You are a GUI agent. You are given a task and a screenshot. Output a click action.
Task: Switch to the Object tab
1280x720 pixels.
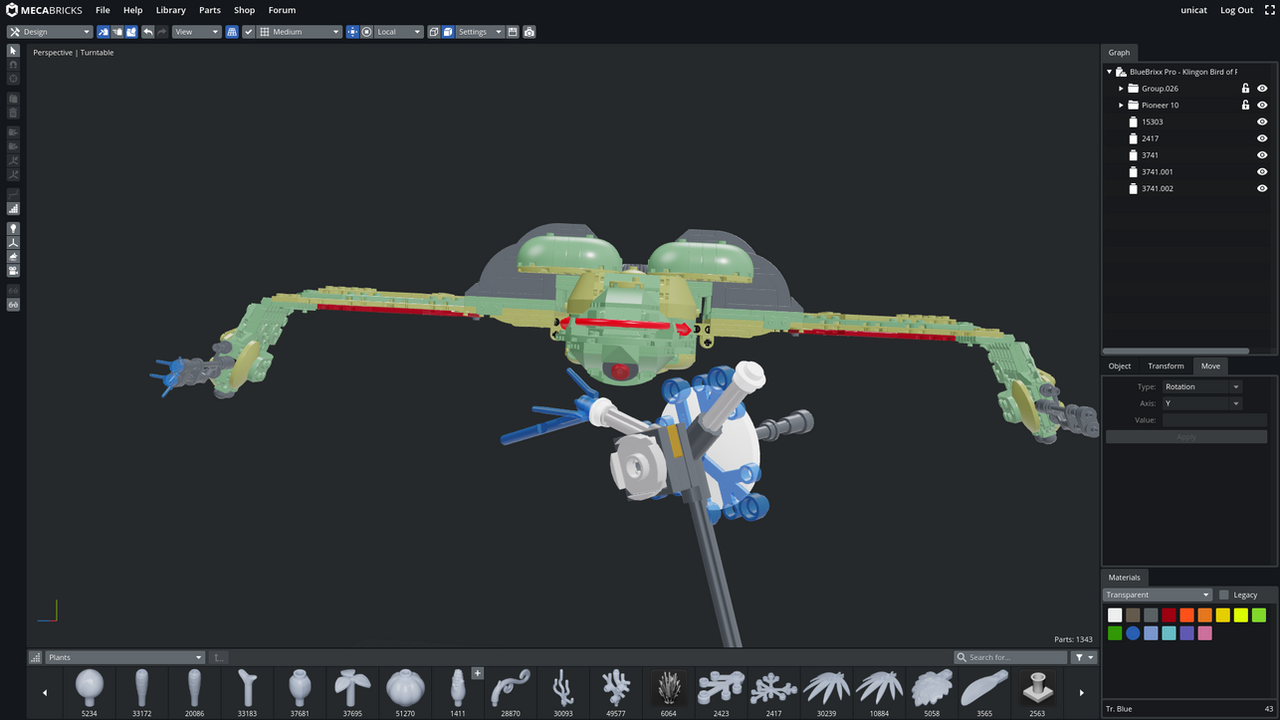[x=1120, y=366]
